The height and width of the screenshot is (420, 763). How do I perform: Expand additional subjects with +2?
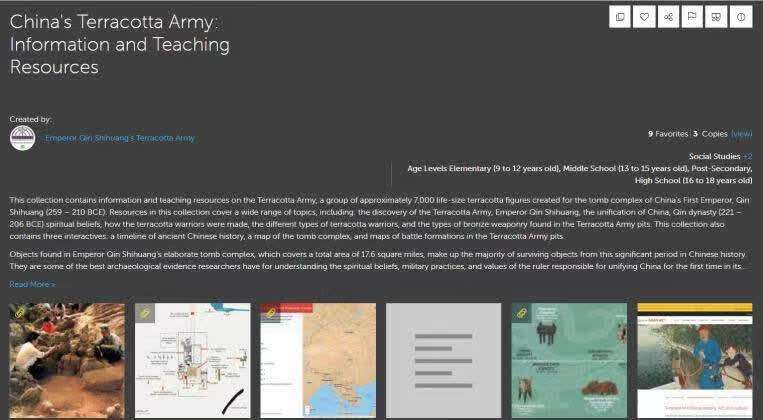(x=747, y=156)
